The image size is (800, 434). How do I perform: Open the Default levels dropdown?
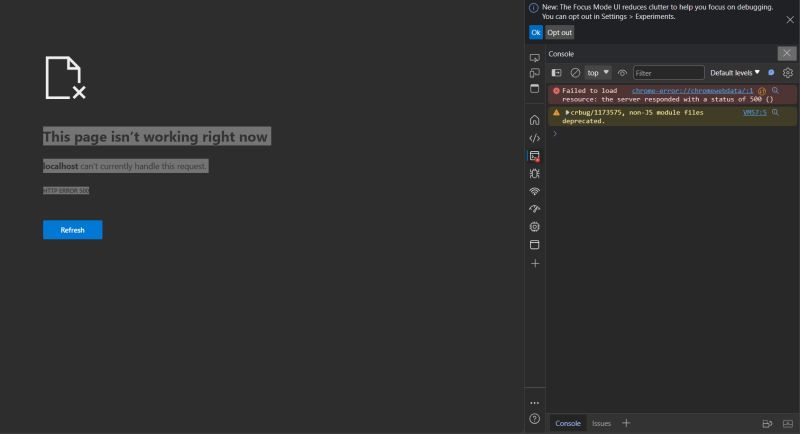[735, 73]
